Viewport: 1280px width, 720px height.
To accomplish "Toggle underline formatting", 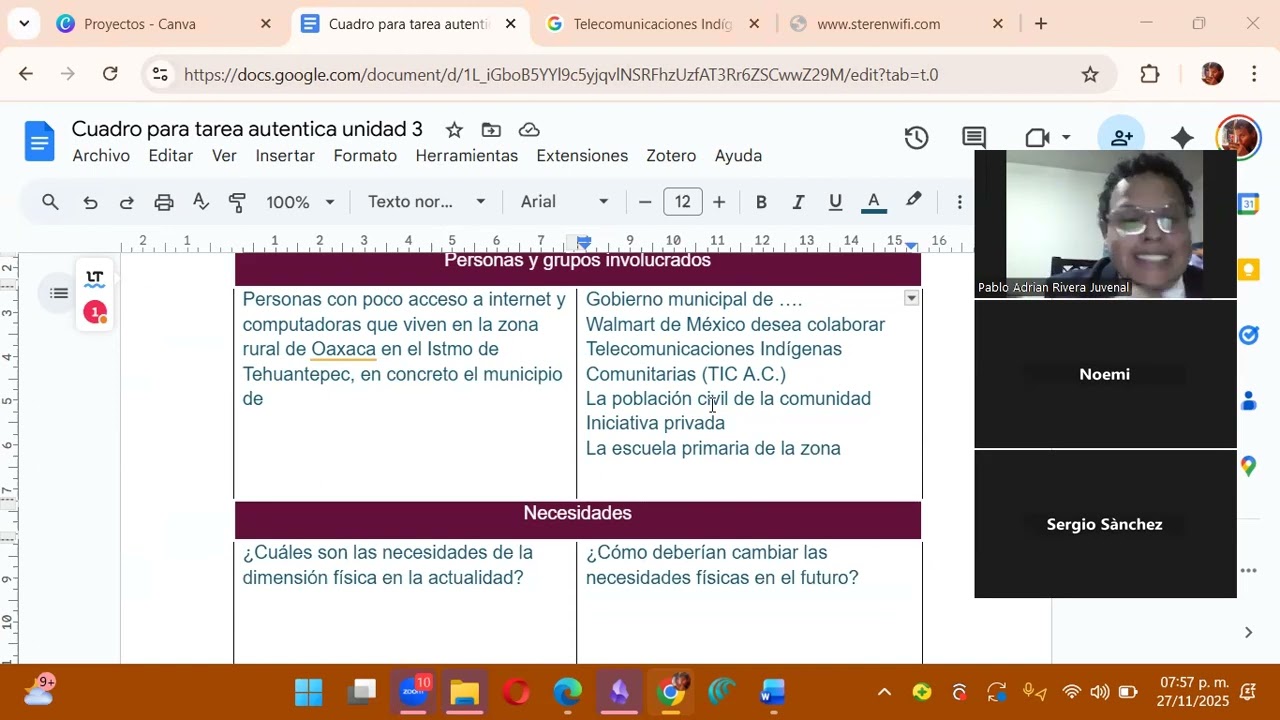I will pyautogui.click(x=835, y=202).
